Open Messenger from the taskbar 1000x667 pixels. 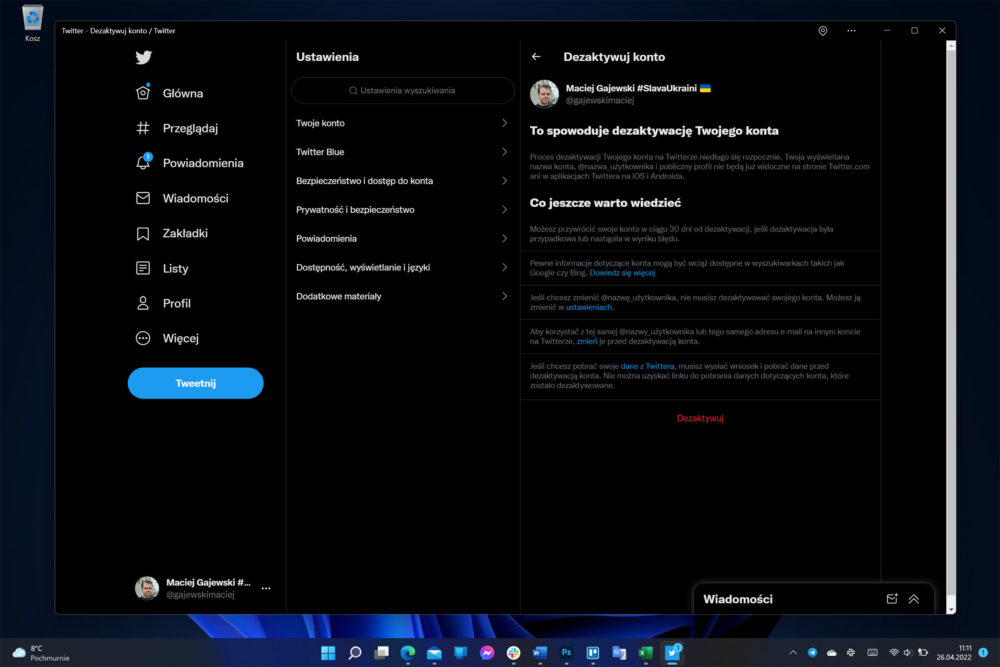coord(487,652)
